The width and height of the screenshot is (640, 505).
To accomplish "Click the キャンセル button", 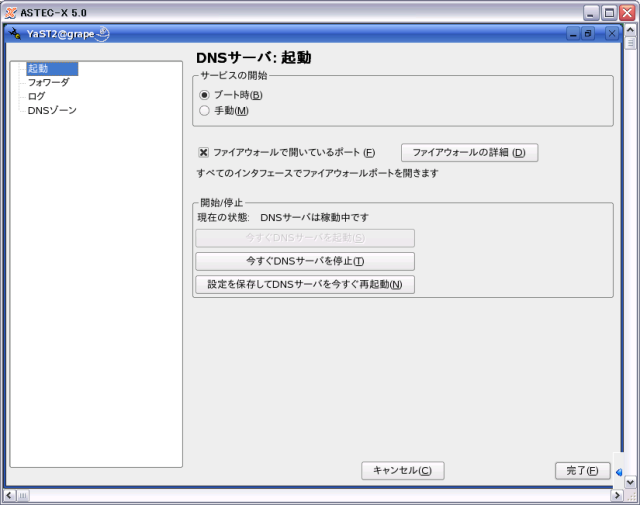I will point(402,471).
